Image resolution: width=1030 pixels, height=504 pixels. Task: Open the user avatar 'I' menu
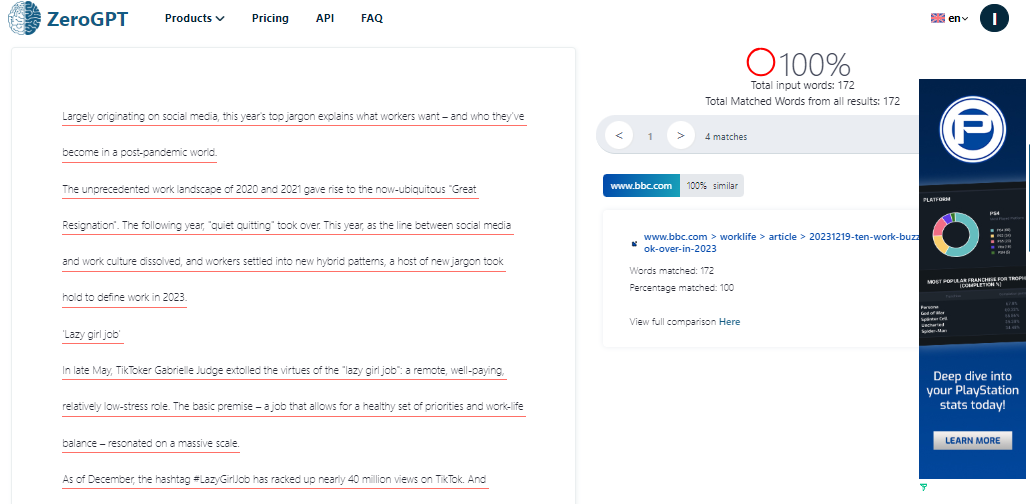[x=994, y=18]
